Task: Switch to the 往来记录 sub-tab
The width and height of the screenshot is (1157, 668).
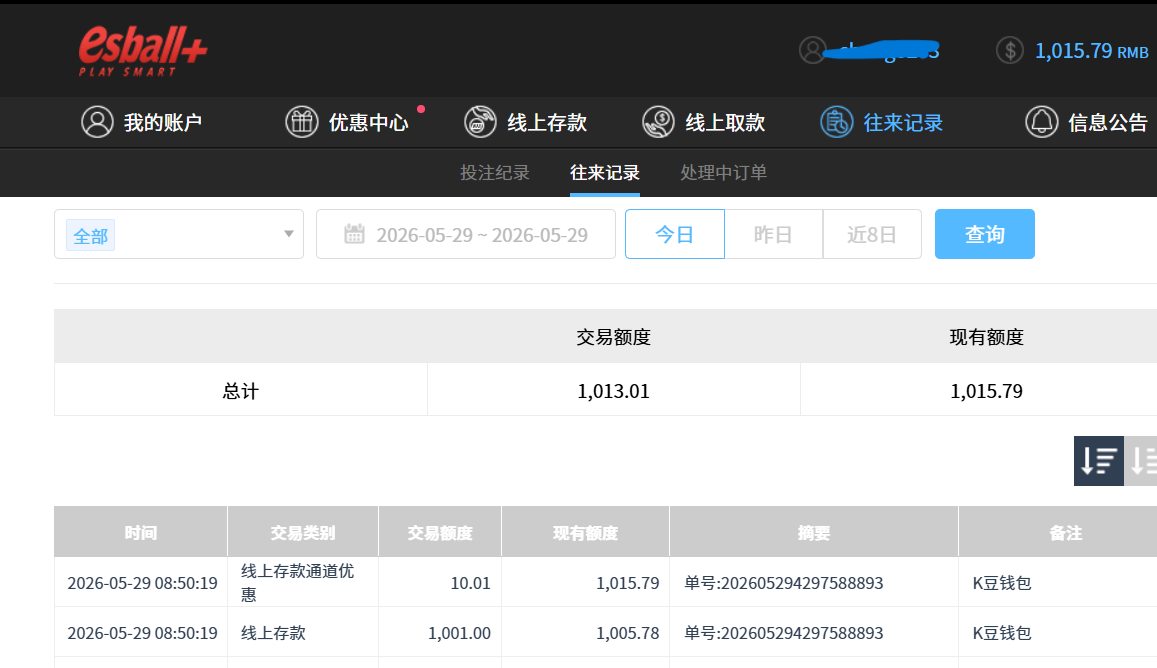Action: point(604,173)
